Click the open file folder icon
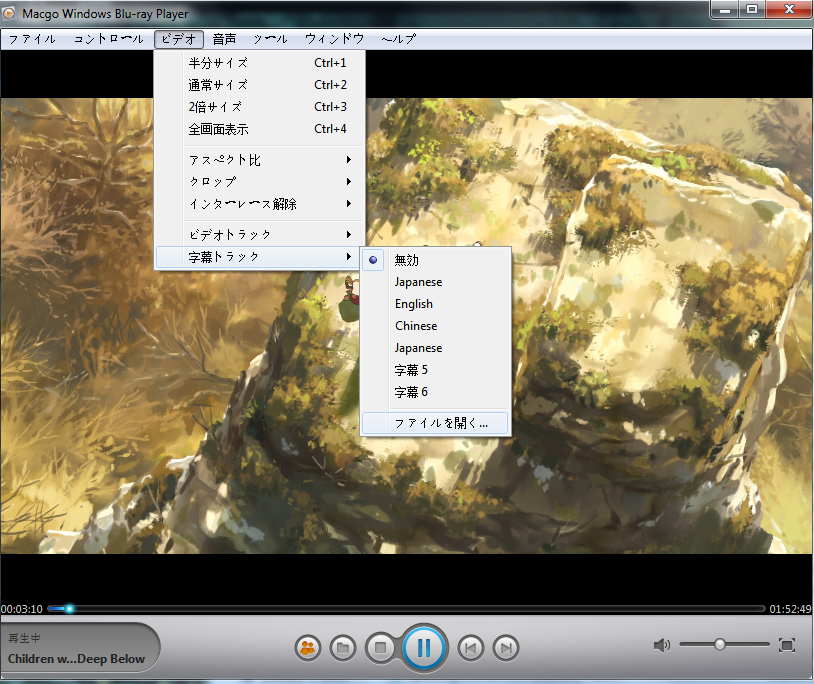 tap(342, 647)
